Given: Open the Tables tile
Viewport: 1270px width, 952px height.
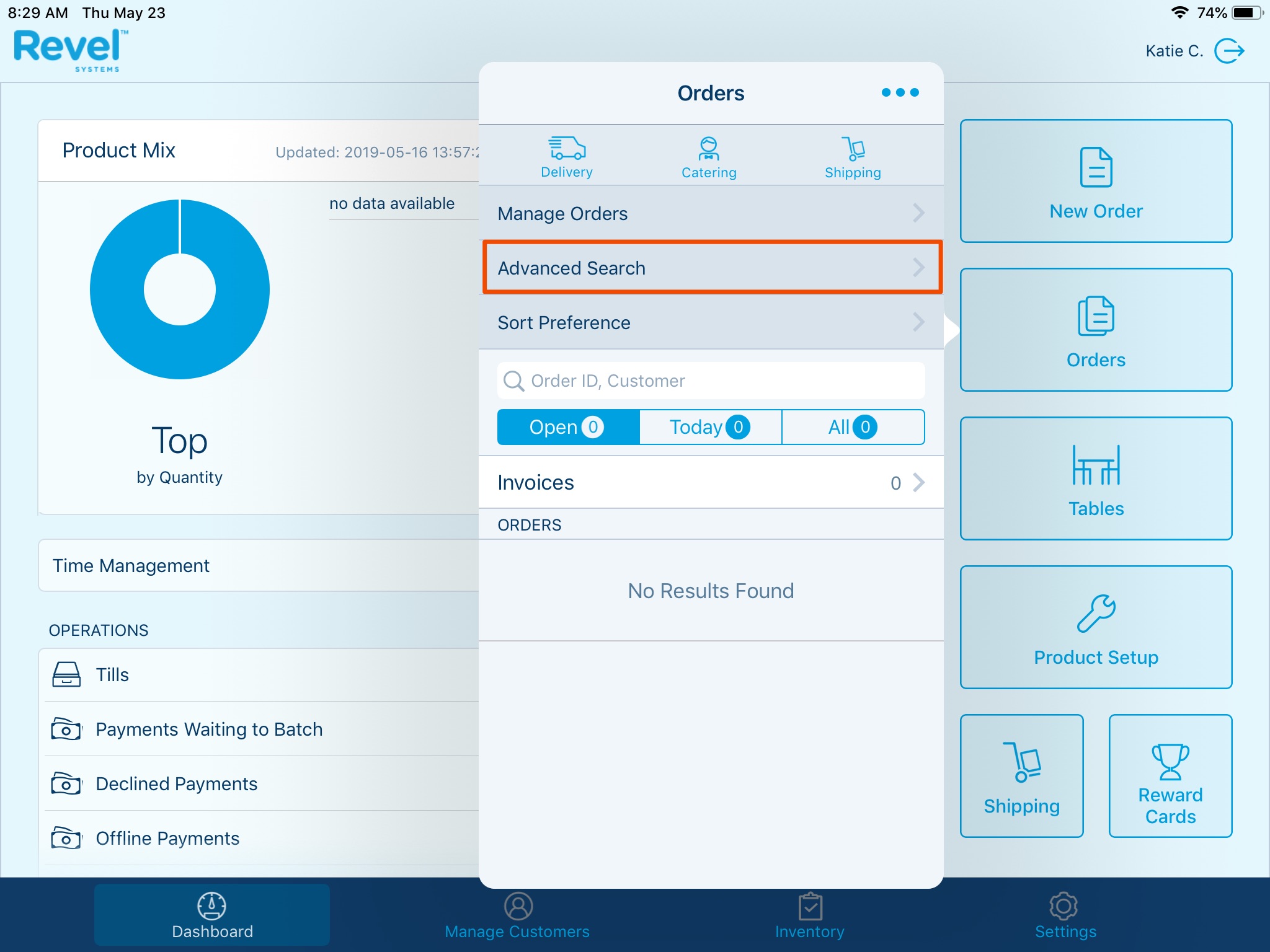Looking at the screenshot, I should point(1096,478).
